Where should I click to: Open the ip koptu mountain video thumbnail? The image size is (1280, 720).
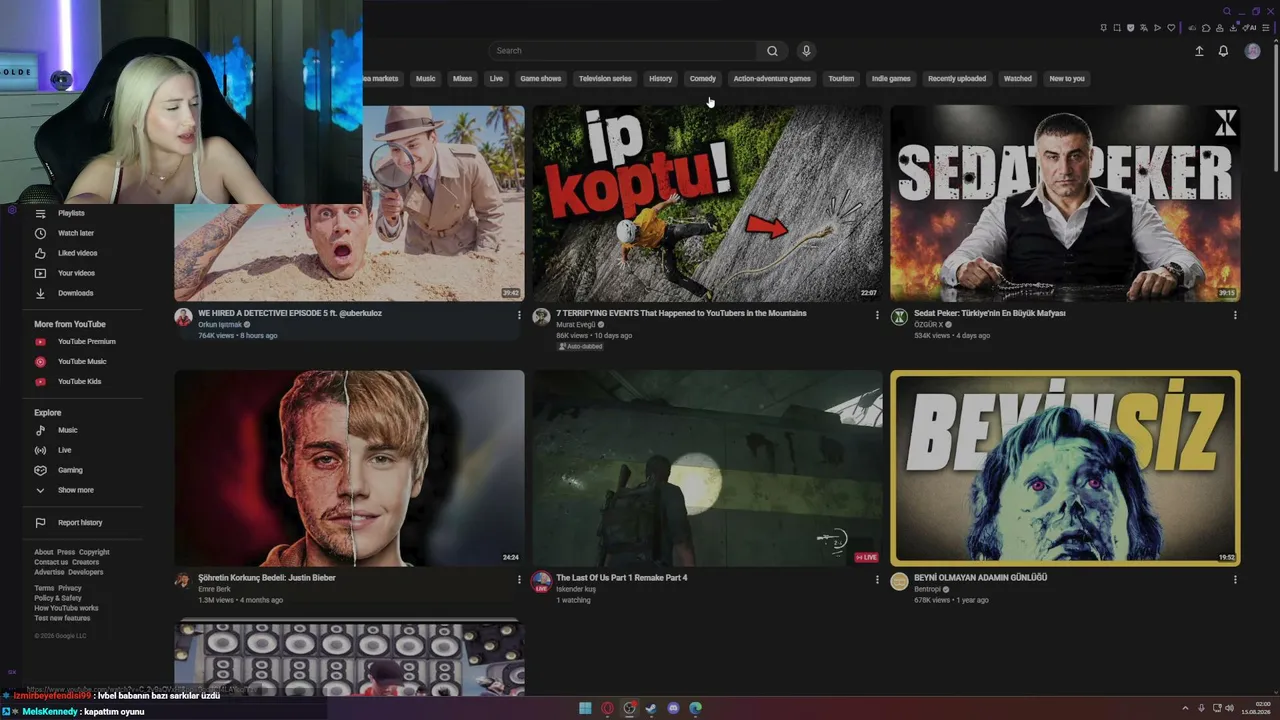(x=707, y=203)
